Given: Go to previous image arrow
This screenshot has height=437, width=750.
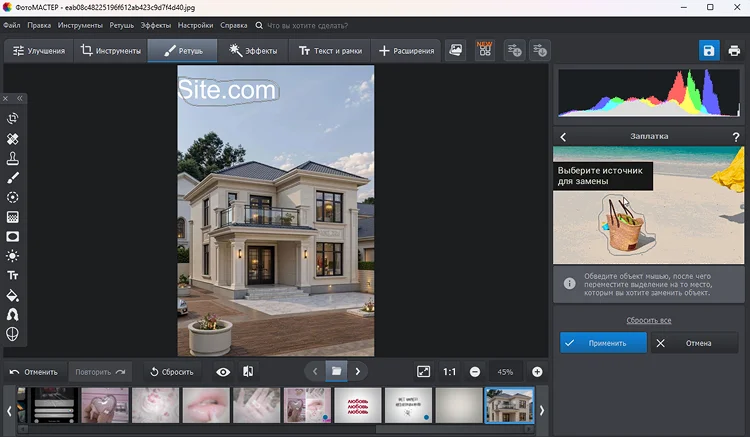Looking at the screenshot, I should click(x=315, y=371).
